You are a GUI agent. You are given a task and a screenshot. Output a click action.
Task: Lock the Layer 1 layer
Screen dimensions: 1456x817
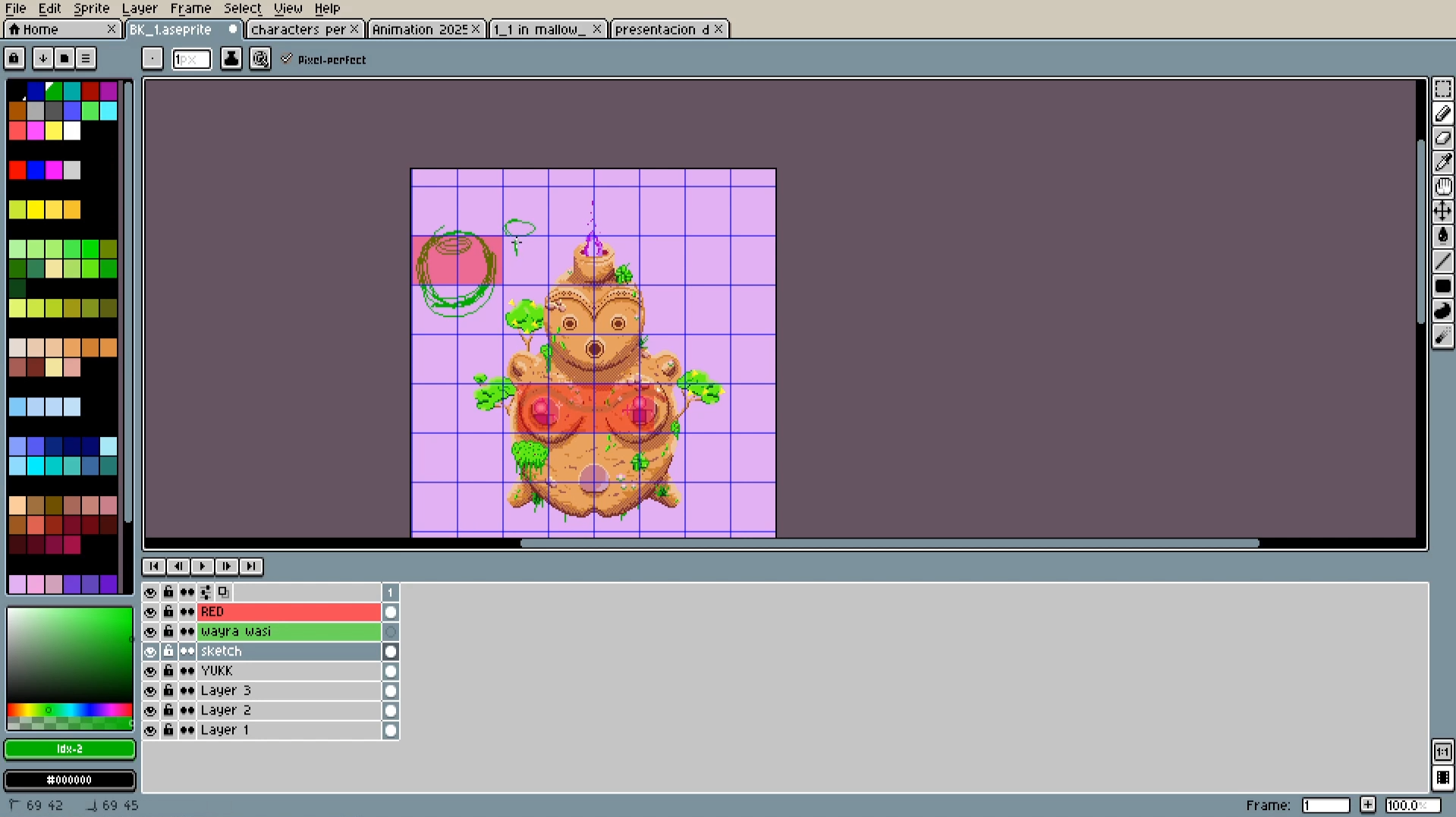click(x=168, y=730)
